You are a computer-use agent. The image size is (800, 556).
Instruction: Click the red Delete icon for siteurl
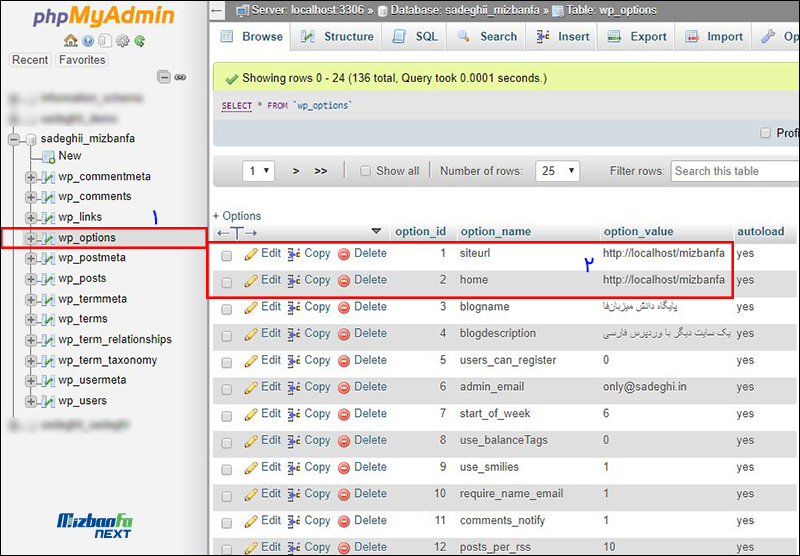coord(344,254)
